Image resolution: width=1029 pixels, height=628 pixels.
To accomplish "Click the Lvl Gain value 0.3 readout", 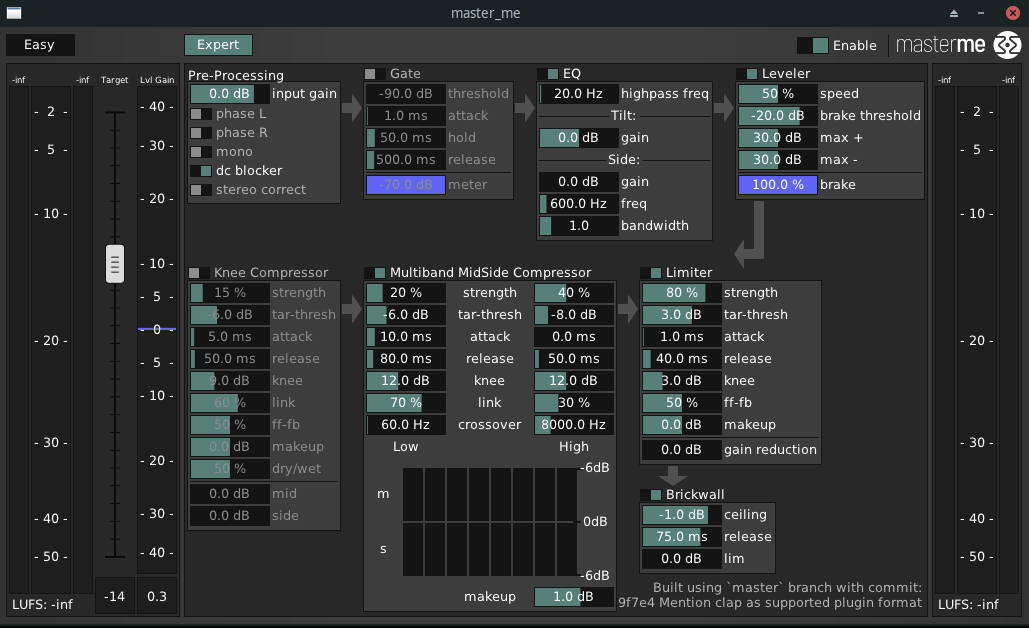I will pos(157,596).
